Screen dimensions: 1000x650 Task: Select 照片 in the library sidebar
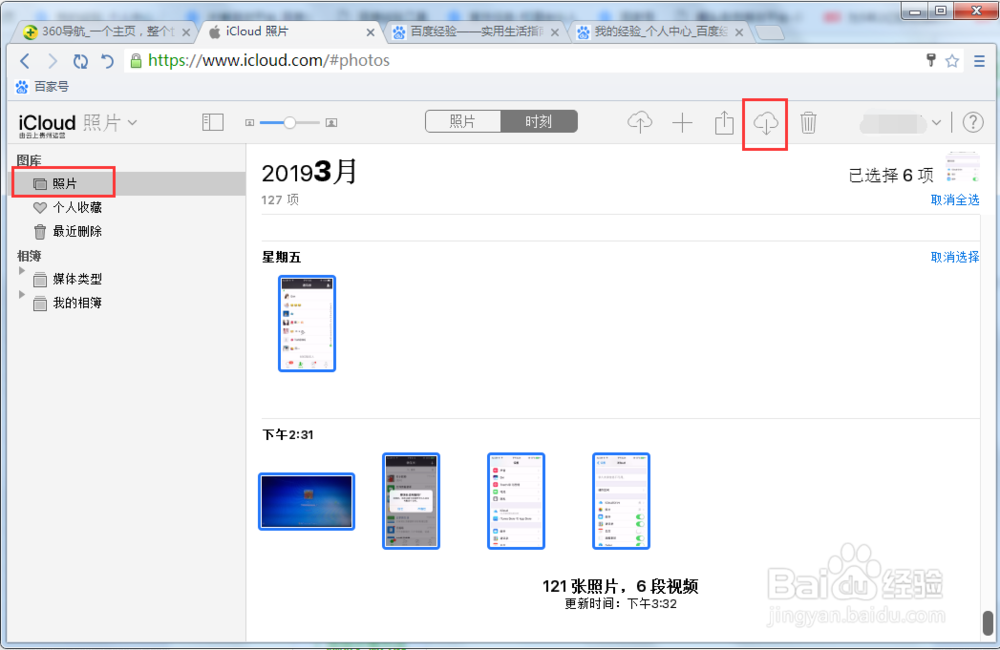(x=128, y=184)
